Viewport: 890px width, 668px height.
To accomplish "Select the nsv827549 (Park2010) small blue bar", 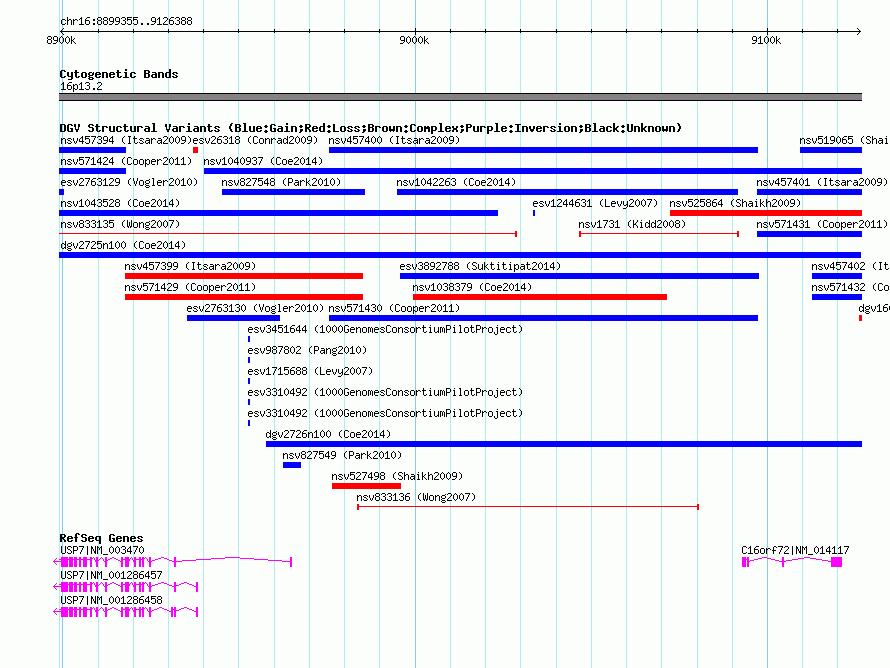I will point(292,465).
